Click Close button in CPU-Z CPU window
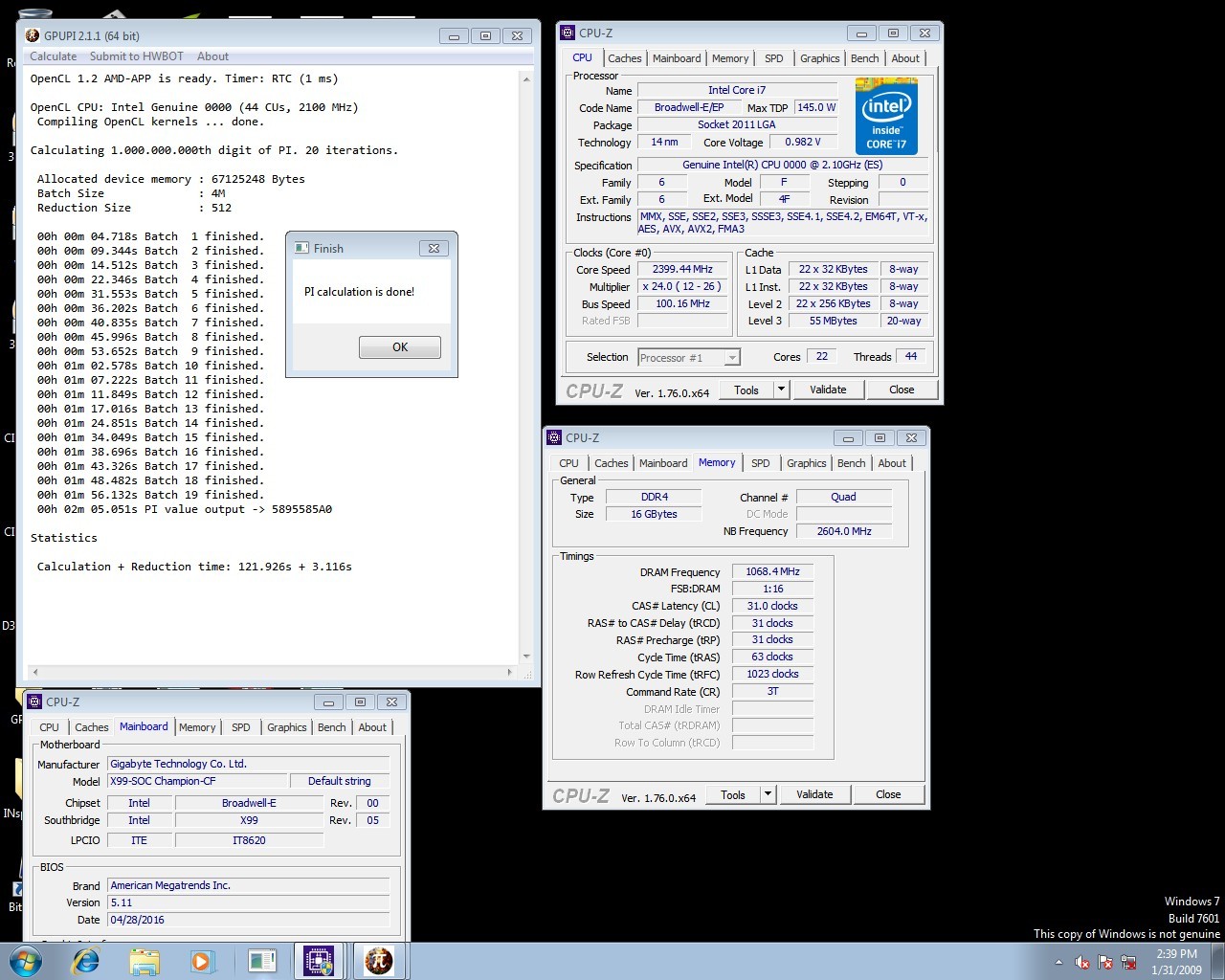This screenshot has height=980, width=1225. (902, 390)
